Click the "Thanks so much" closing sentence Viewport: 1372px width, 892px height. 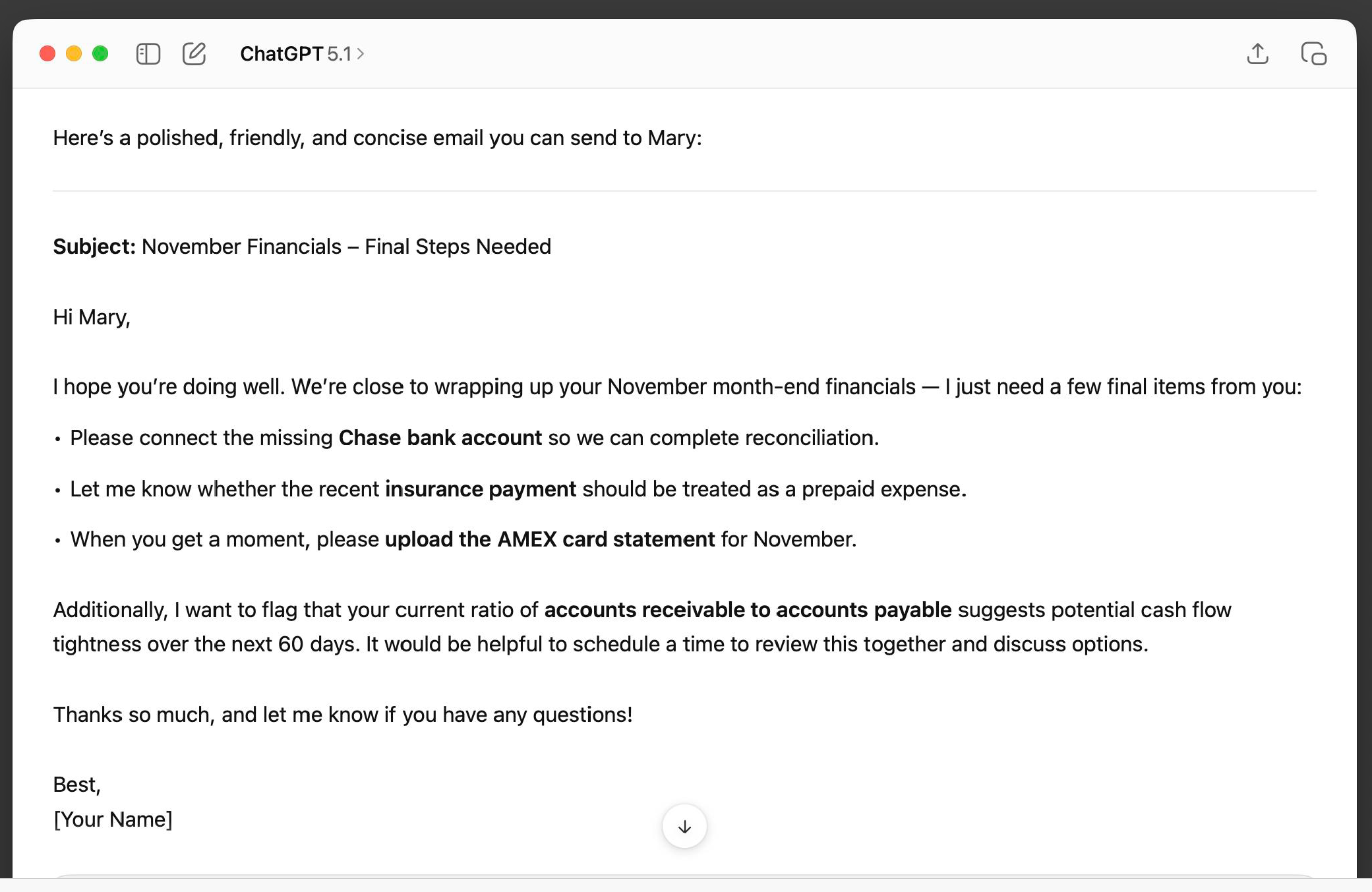pyautogui.click(x=343, y=715)
